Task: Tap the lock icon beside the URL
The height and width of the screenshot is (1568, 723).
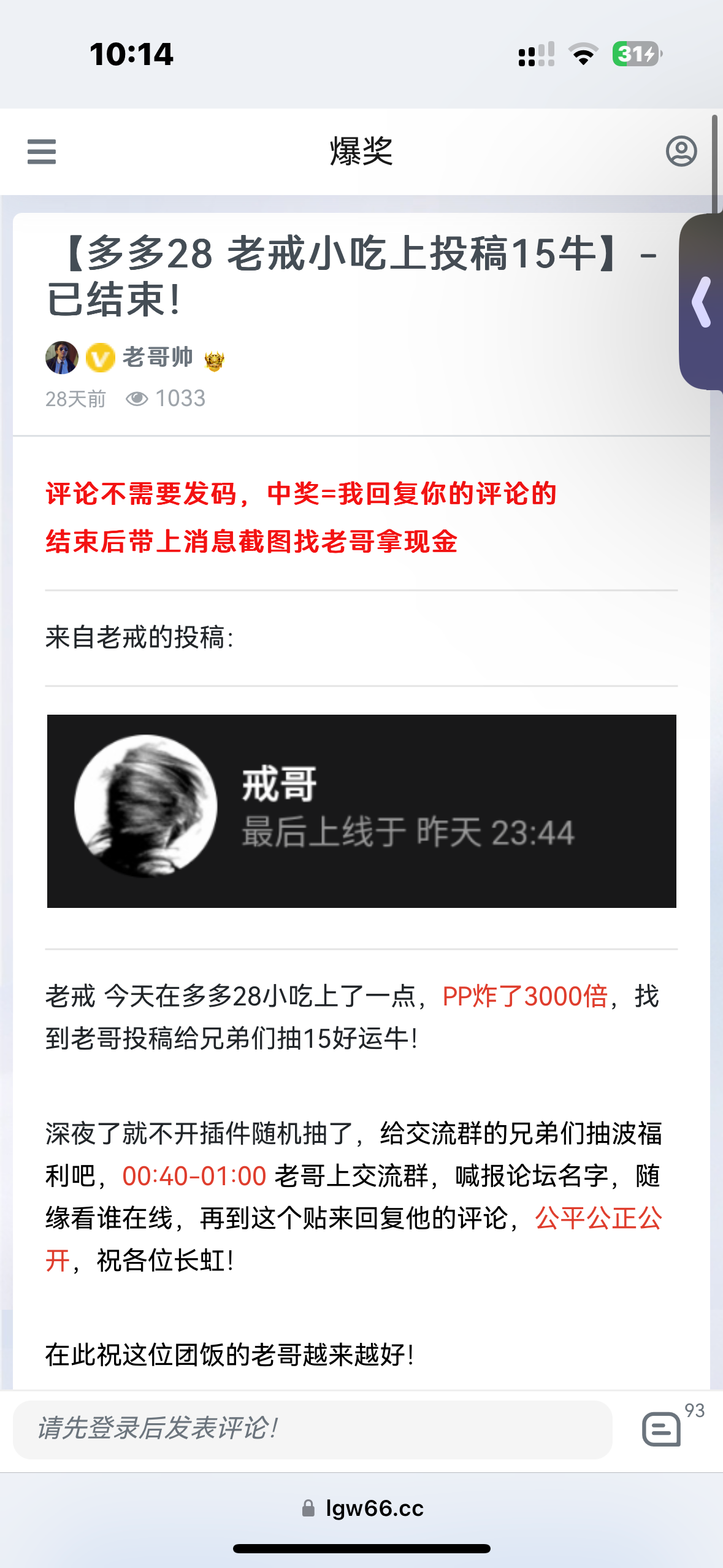Action: (x=308, y=1508)
